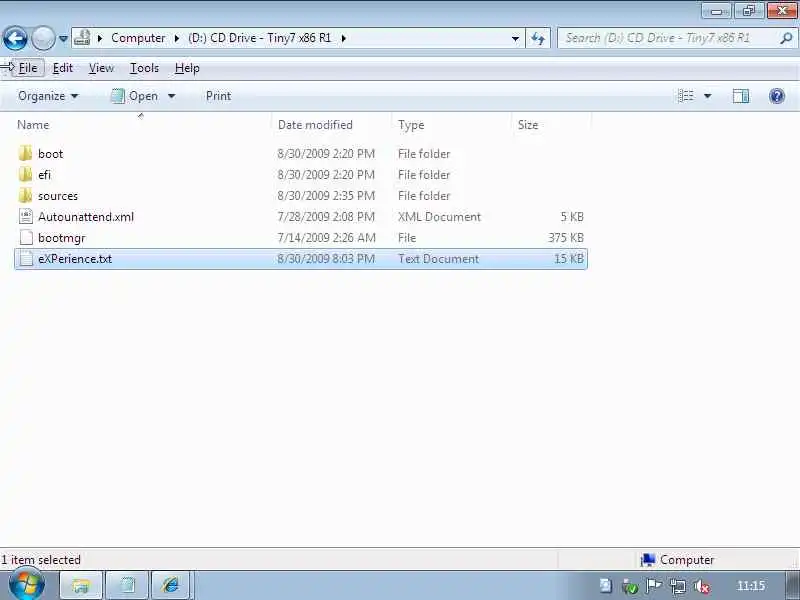Change view using the view icon

685,96
